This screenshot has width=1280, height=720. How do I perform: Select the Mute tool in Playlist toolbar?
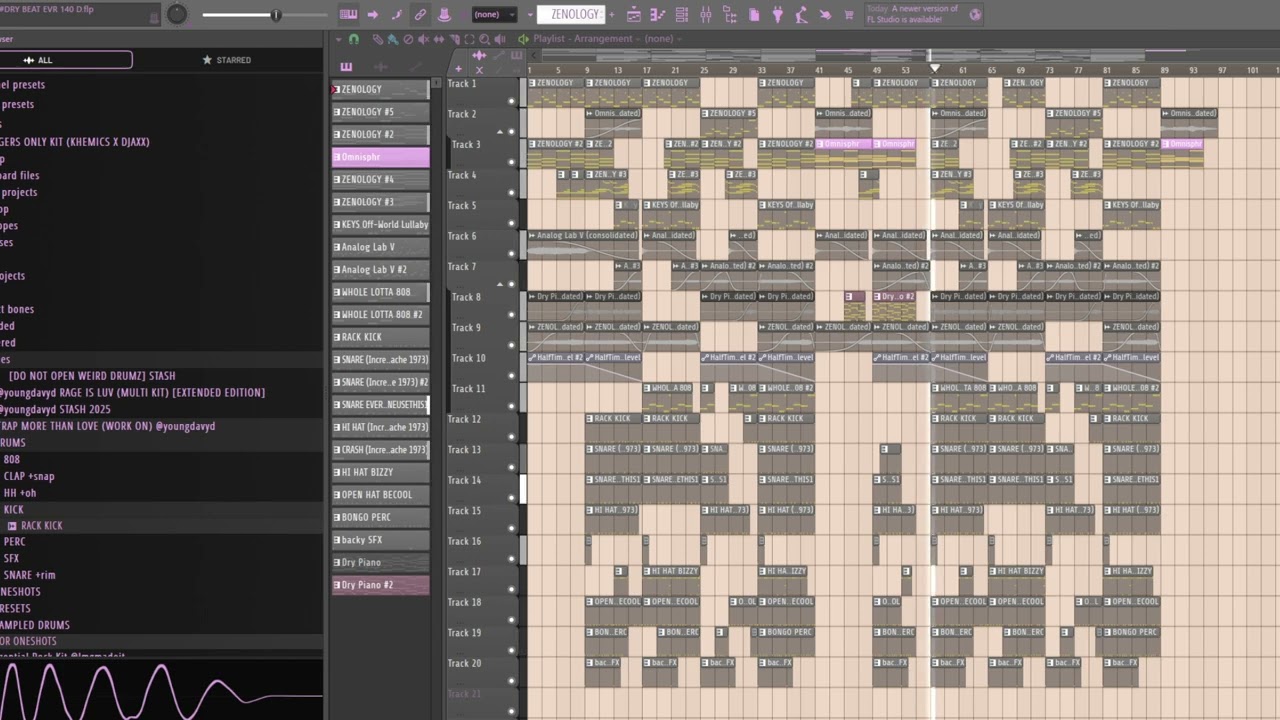click(423, 39)
